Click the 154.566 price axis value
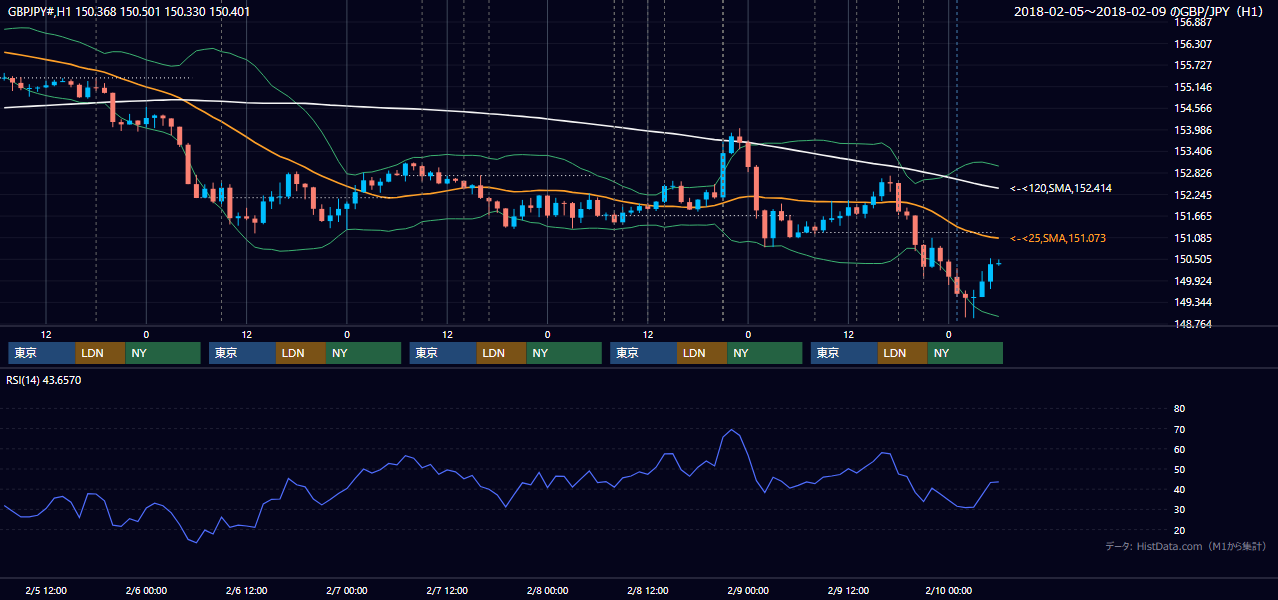This screenshot has height=600, width=1278. tap(1193, 108)
